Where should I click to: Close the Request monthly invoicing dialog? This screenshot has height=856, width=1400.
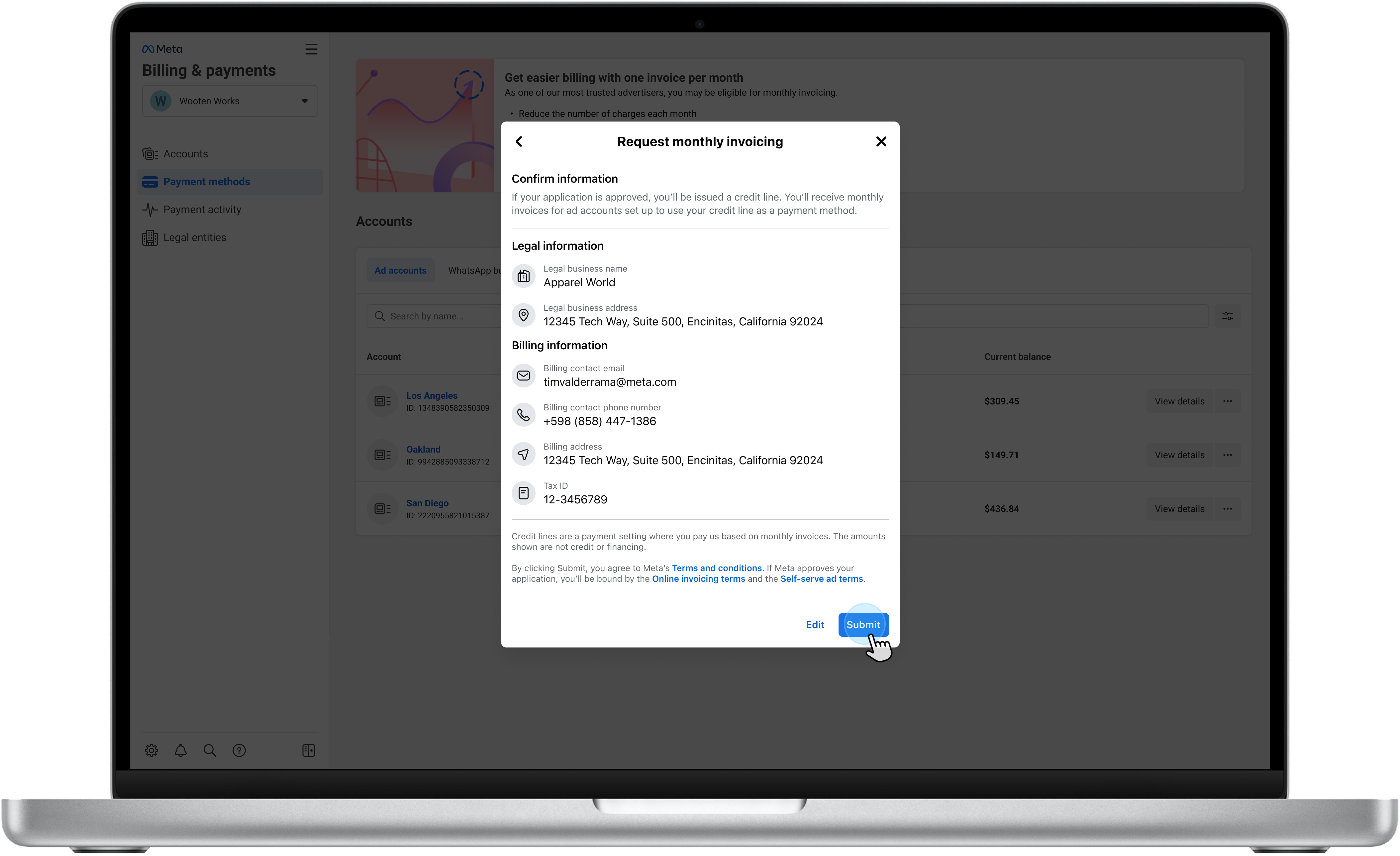point(881,141)
